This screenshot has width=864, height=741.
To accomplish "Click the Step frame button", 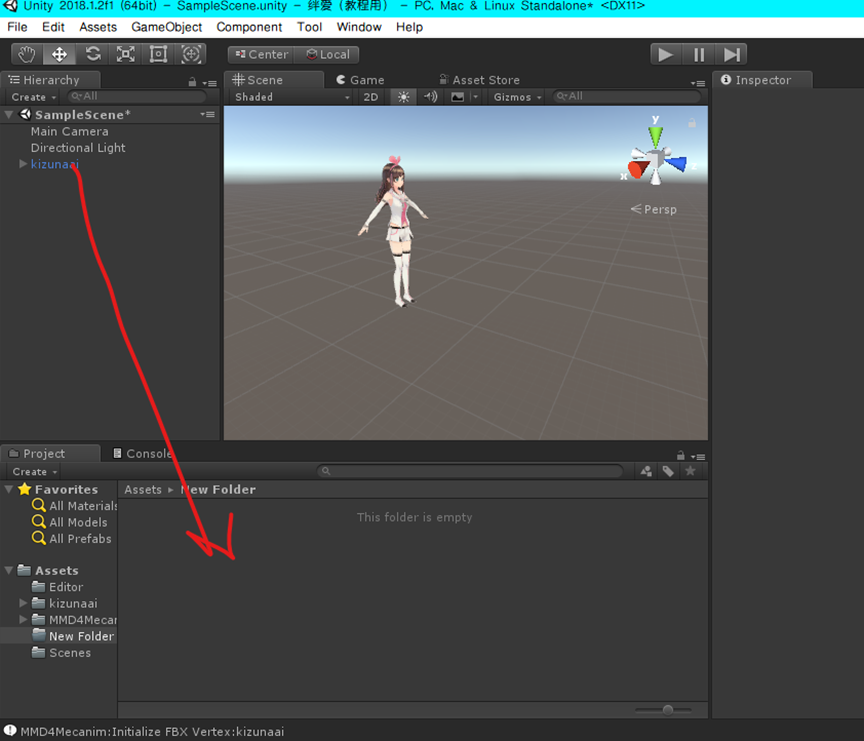I will [733, 54].
